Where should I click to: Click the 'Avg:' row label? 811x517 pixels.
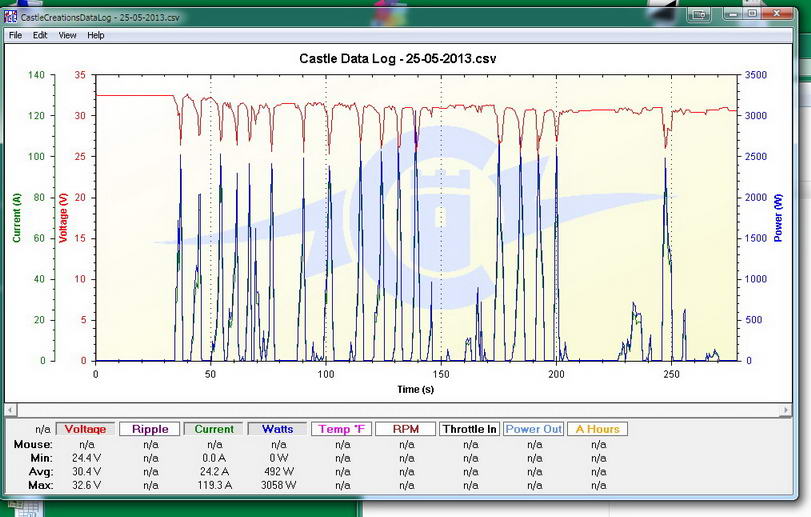(40, 472)
